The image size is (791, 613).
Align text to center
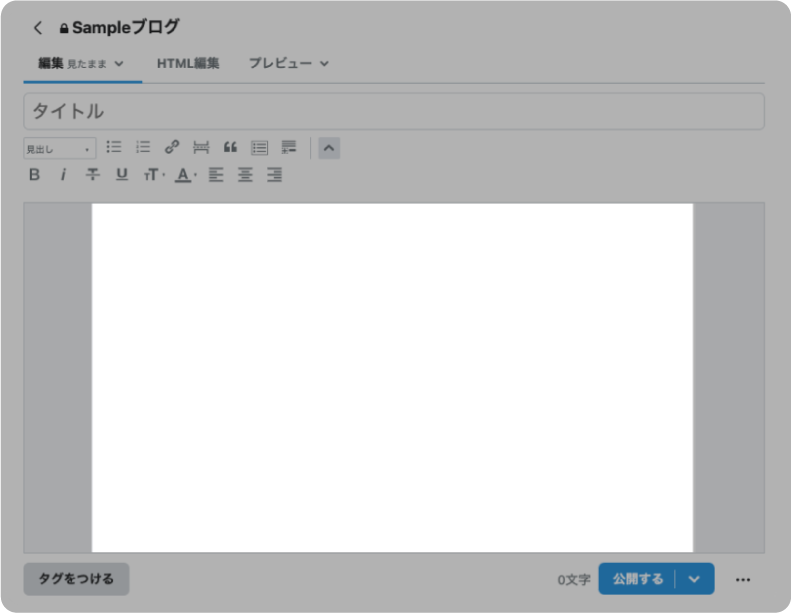(245, 175)
